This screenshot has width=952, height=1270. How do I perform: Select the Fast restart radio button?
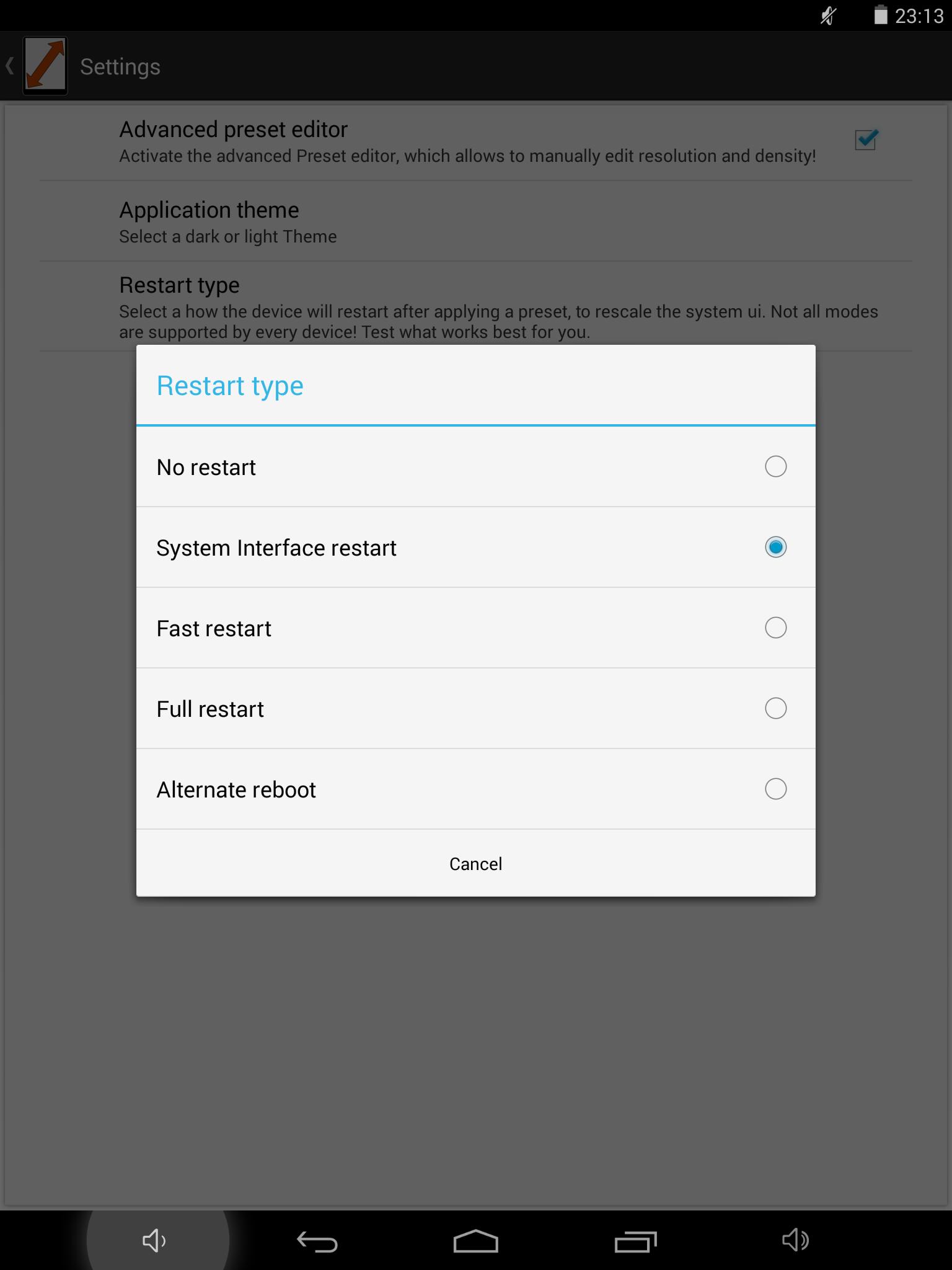pyautogui.click(x=776, y=628)
